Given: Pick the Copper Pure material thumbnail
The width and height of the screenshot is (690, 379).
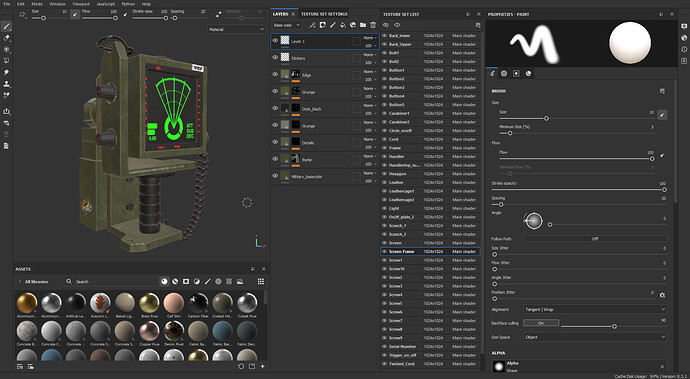Looking at the screenshot, I should coord(149,331).
